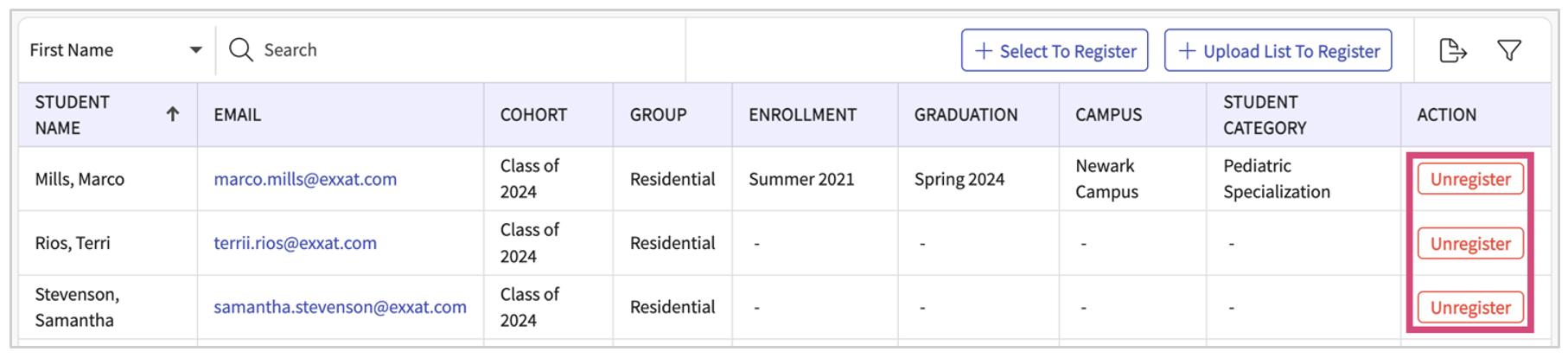Open marco.mills@exxat.com email link

point(305,179)
